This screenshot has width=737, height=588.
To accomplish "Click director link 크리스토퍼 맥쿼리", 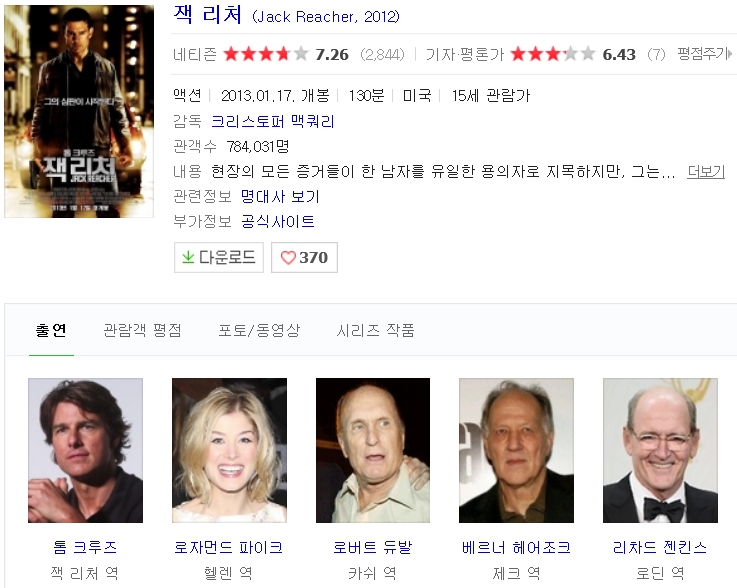I will (273, 121).
